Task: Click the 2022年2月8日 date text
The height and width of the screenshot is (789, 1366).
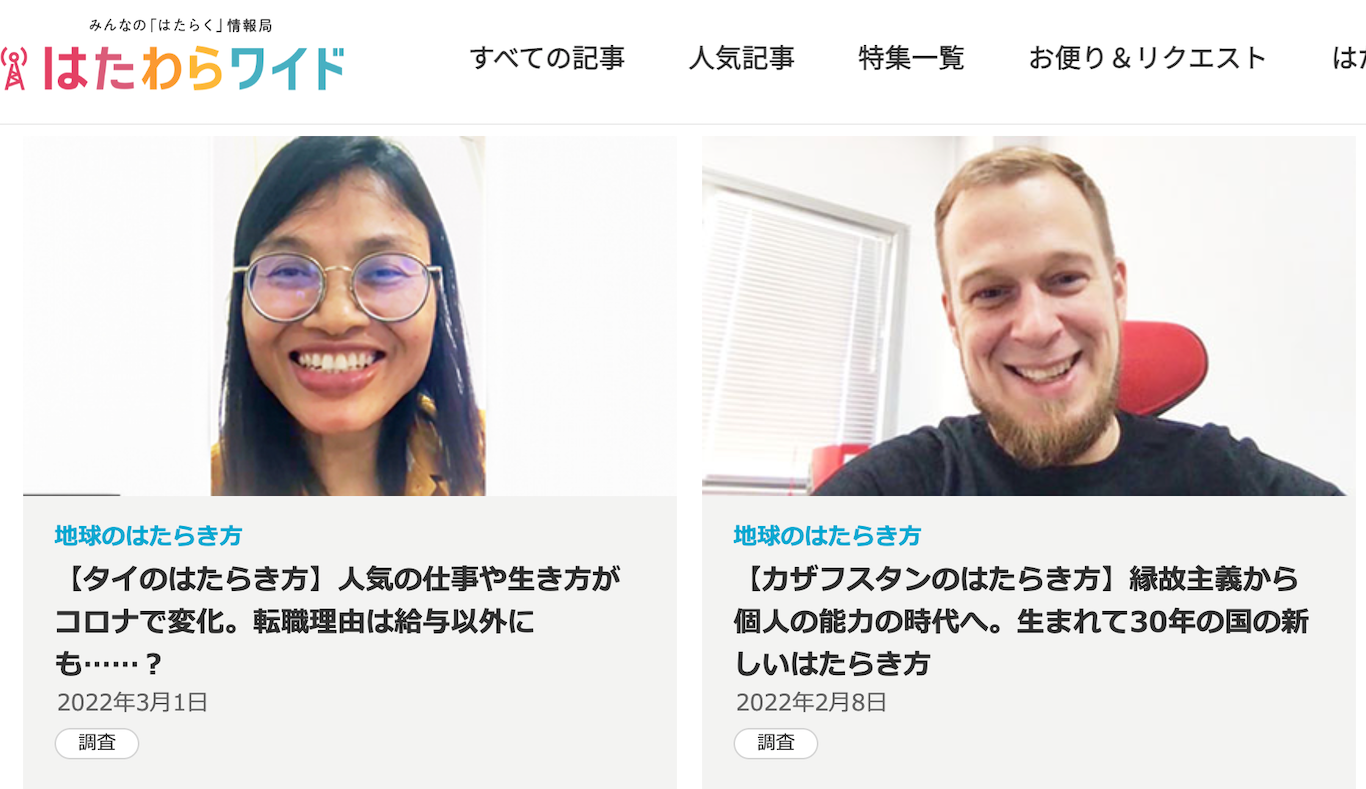Action: (x=811, y=702)
